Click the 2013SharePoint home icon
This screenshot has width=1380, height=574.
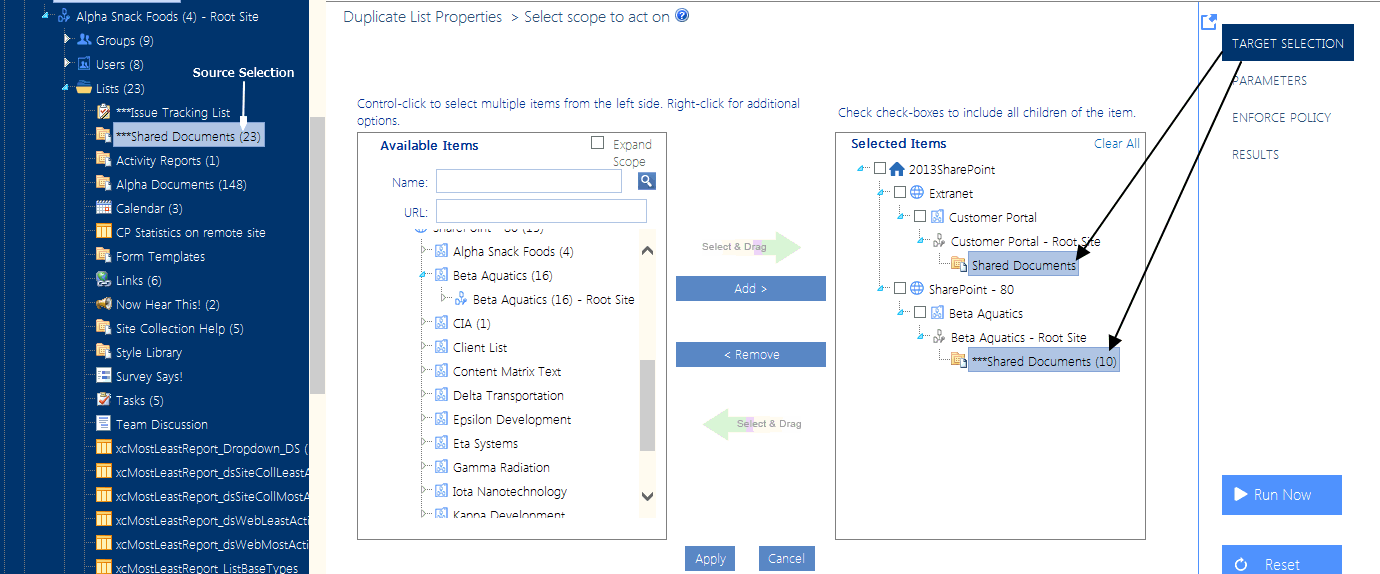click(x=897, y=169)
